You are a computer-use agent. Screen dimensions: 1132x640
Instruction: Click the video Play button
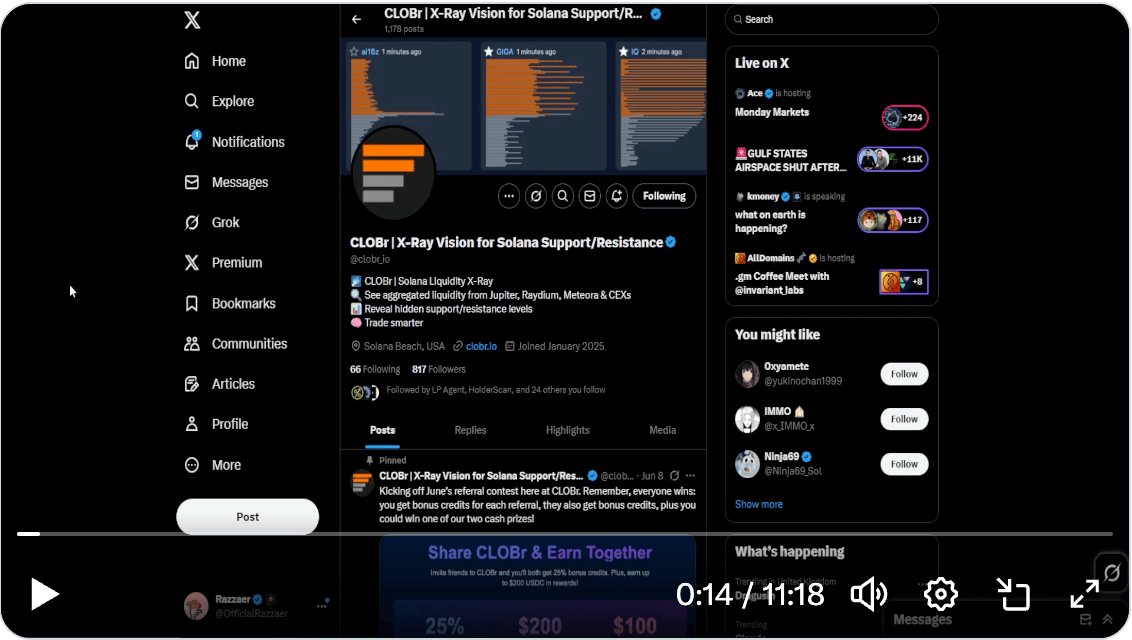pyautogui.click(x=44, y=595)
